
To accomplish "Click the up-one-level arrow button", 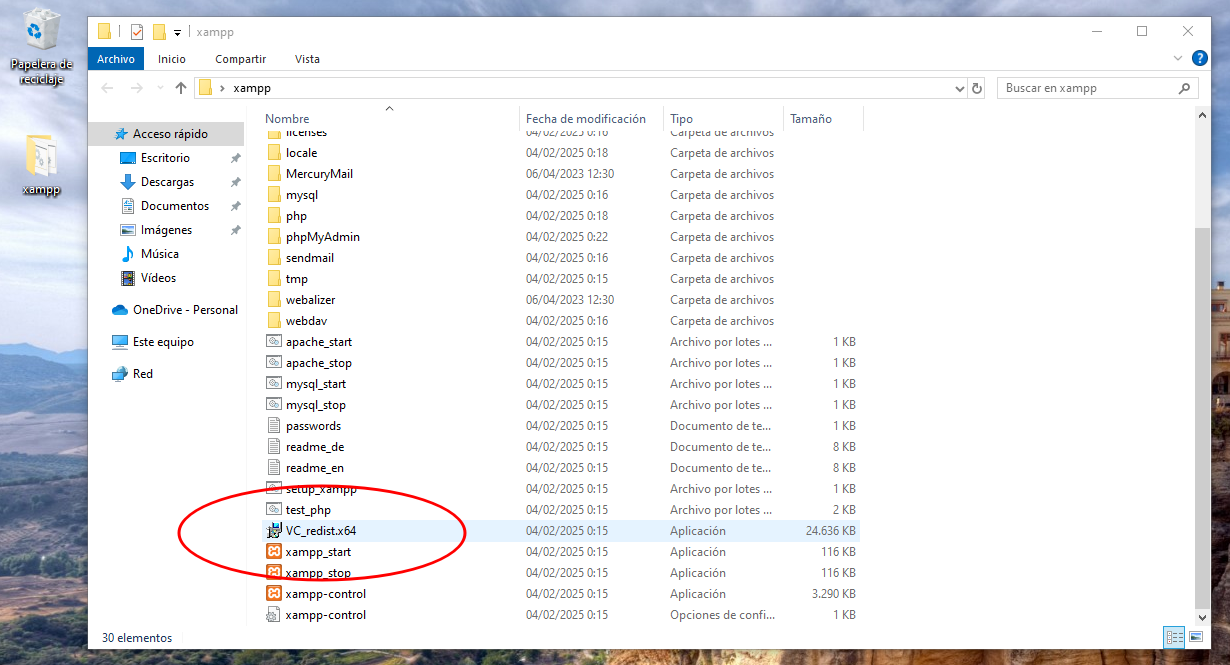I will (x=181, y=88).
